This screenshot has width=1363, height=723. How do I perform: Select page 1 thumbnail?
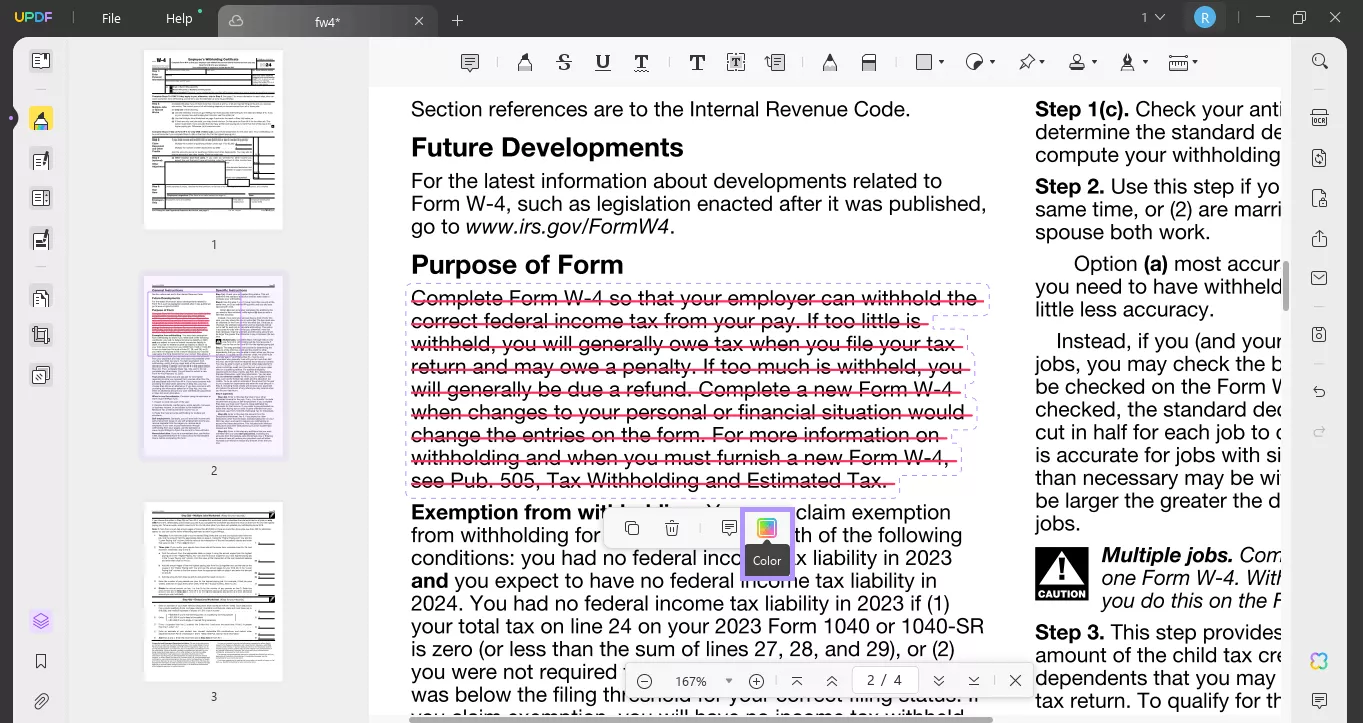click(213, 139)
